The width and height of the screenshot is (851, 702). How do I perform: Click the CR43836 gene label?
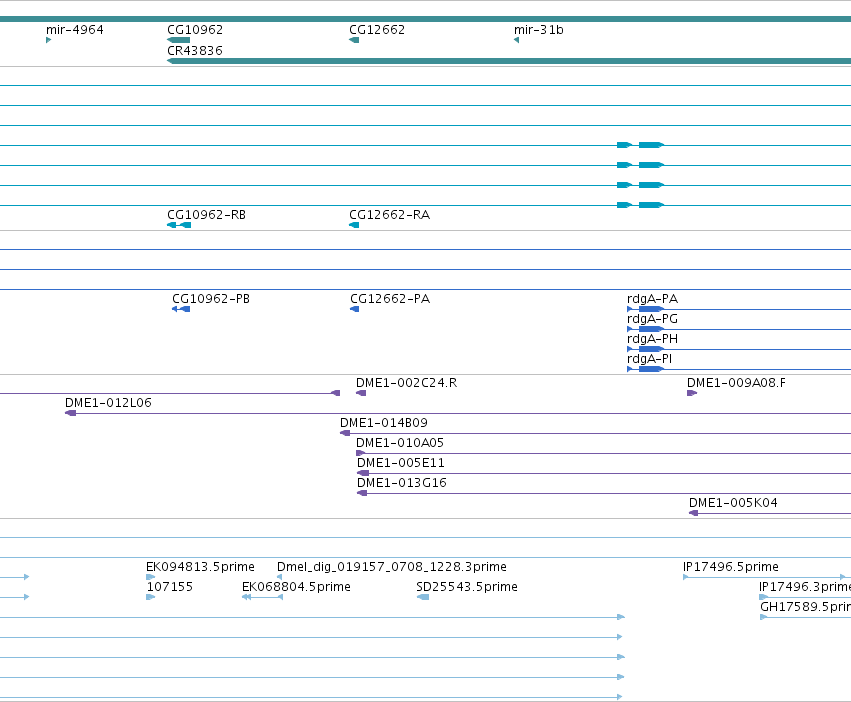(195, 50)
